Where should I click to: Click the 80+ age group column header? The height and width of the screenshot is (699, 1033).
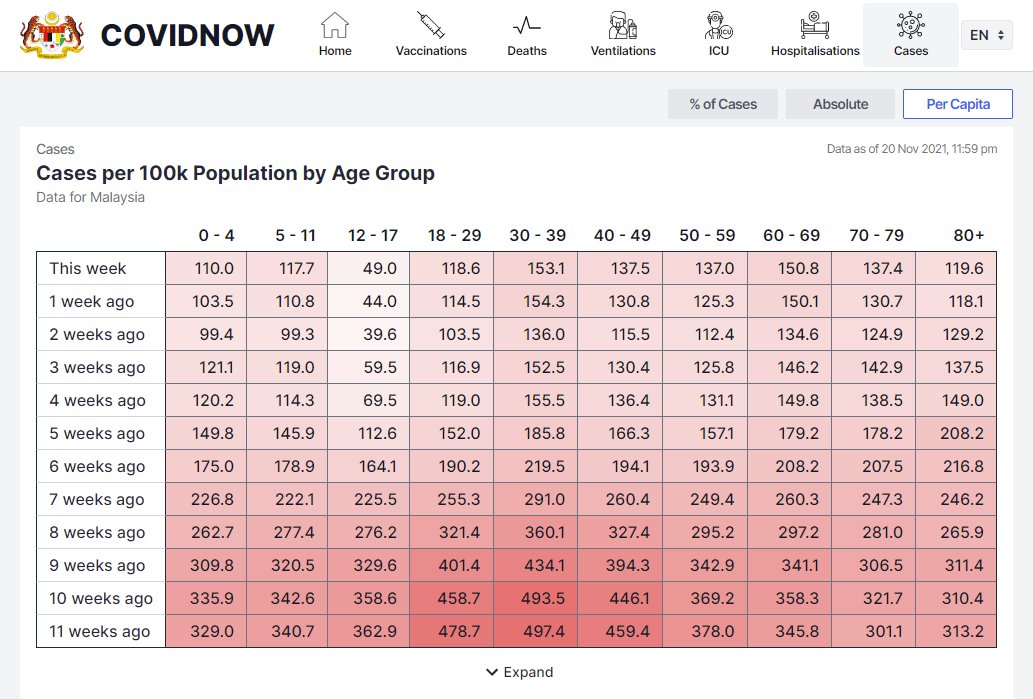[x=967, y=235]
